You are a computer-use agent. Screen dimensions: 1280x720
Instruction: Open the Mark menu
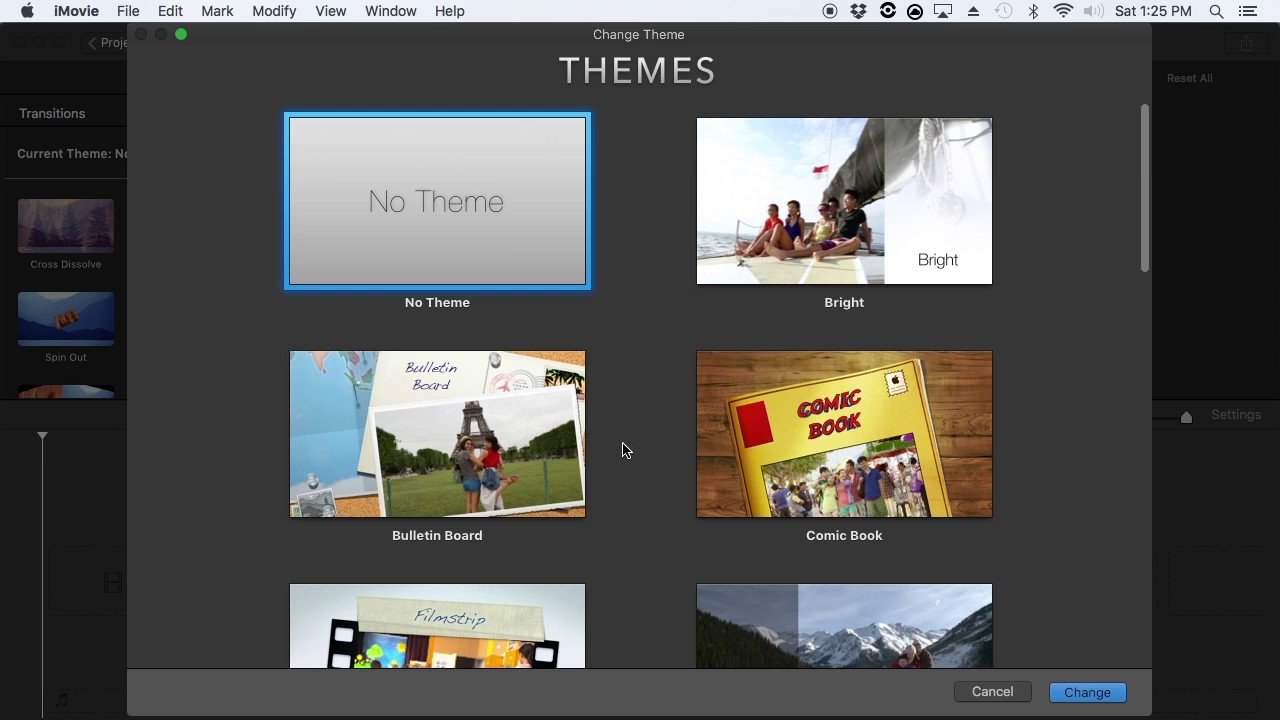[217, 11]
